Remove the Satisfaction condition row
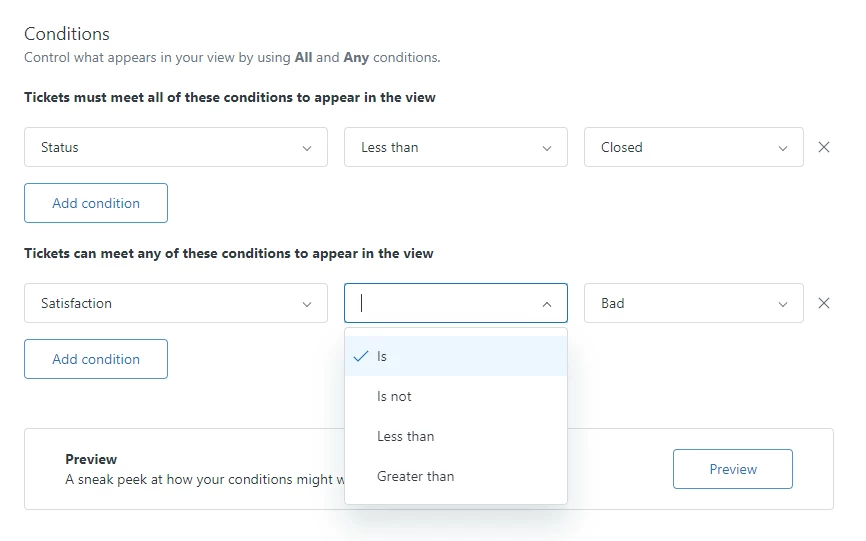Image resolution: width=866 pixels, height=541 pixels. 824,303
